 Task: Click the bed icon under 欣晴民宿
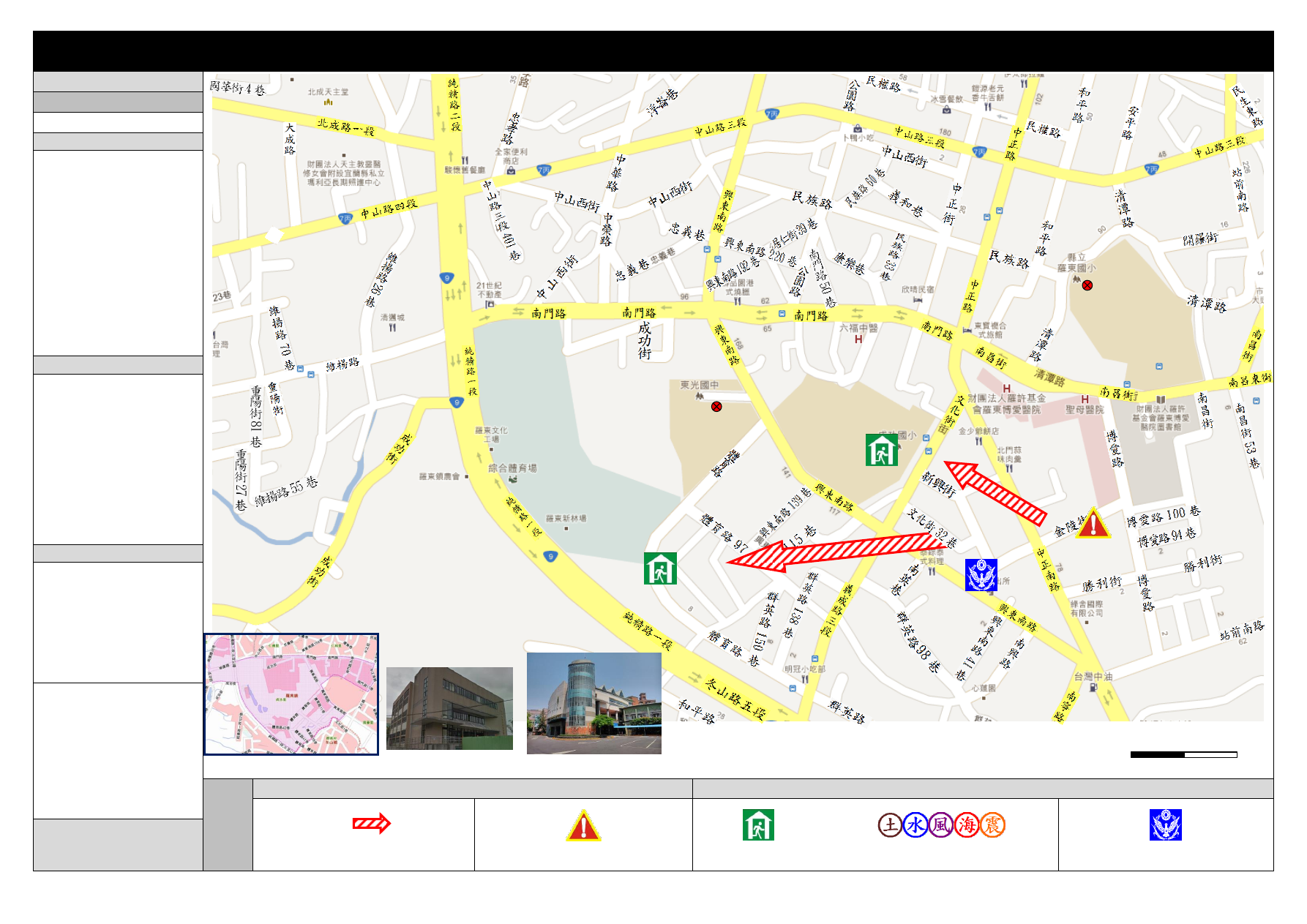click(917, 300)
